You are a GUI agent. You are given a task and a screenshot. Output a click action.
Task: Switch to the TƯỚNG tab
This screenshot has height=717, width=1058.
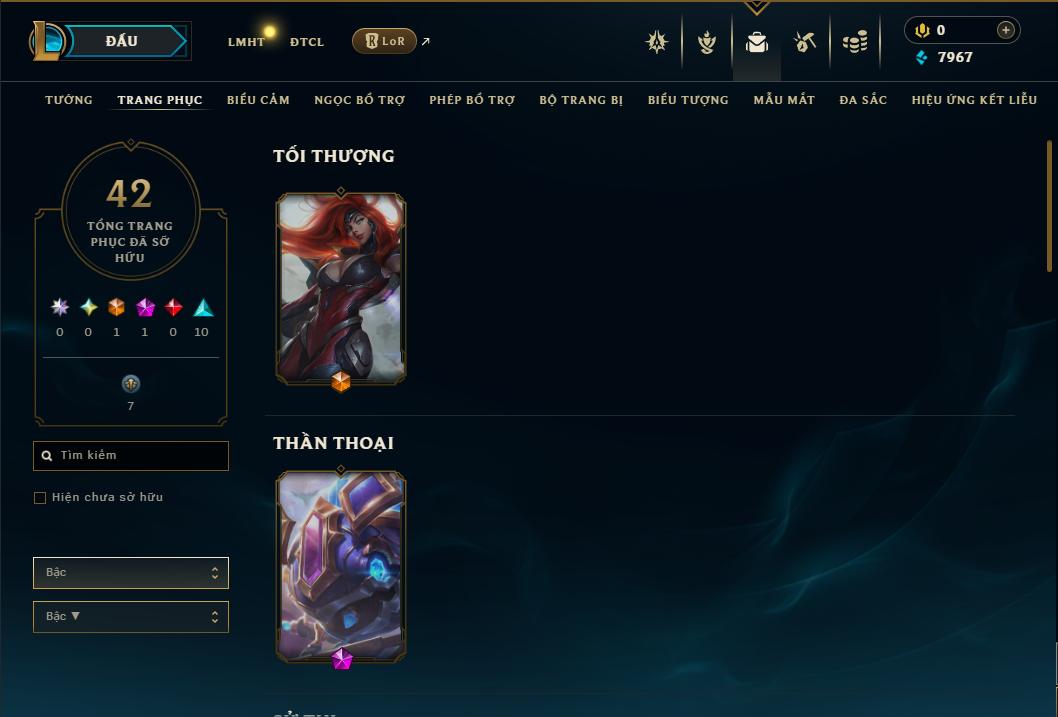tap(69, 100)
